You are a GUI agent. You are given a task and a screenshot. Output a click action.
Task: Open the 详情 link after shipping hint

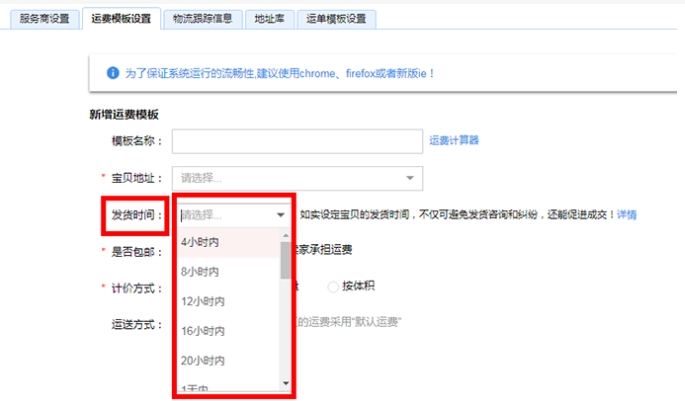(626, 214)
